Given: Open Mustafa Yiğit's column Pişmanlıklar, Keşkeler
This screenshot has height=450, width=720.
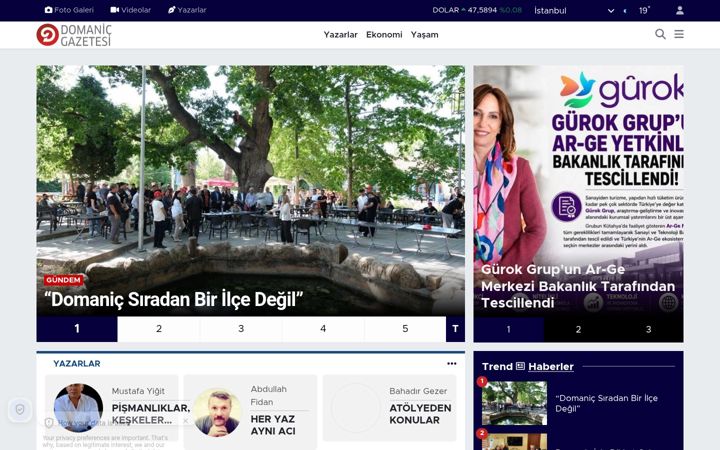Looking at the screenshot, I should pos(151,414).
